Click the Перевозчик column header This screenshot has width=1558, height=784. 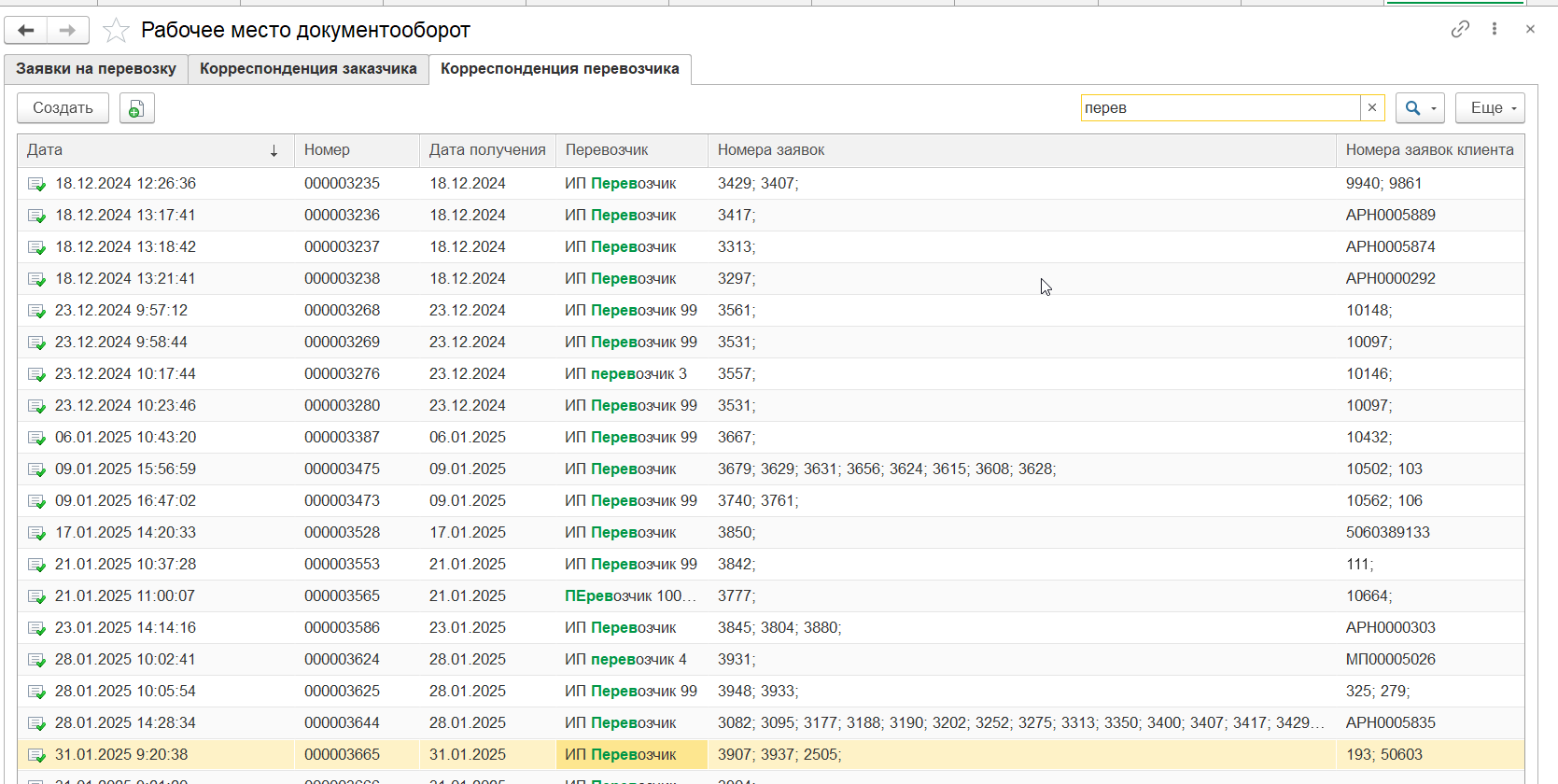(x=632, y=150)
